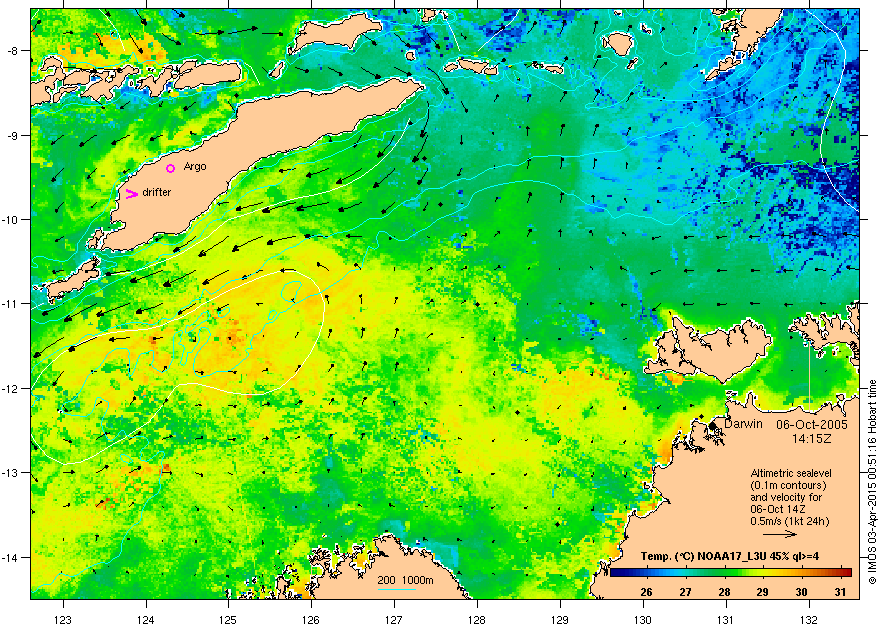880x630 pixels.
Task: Click the longitude axis label '125'
Action: point(228,620)
